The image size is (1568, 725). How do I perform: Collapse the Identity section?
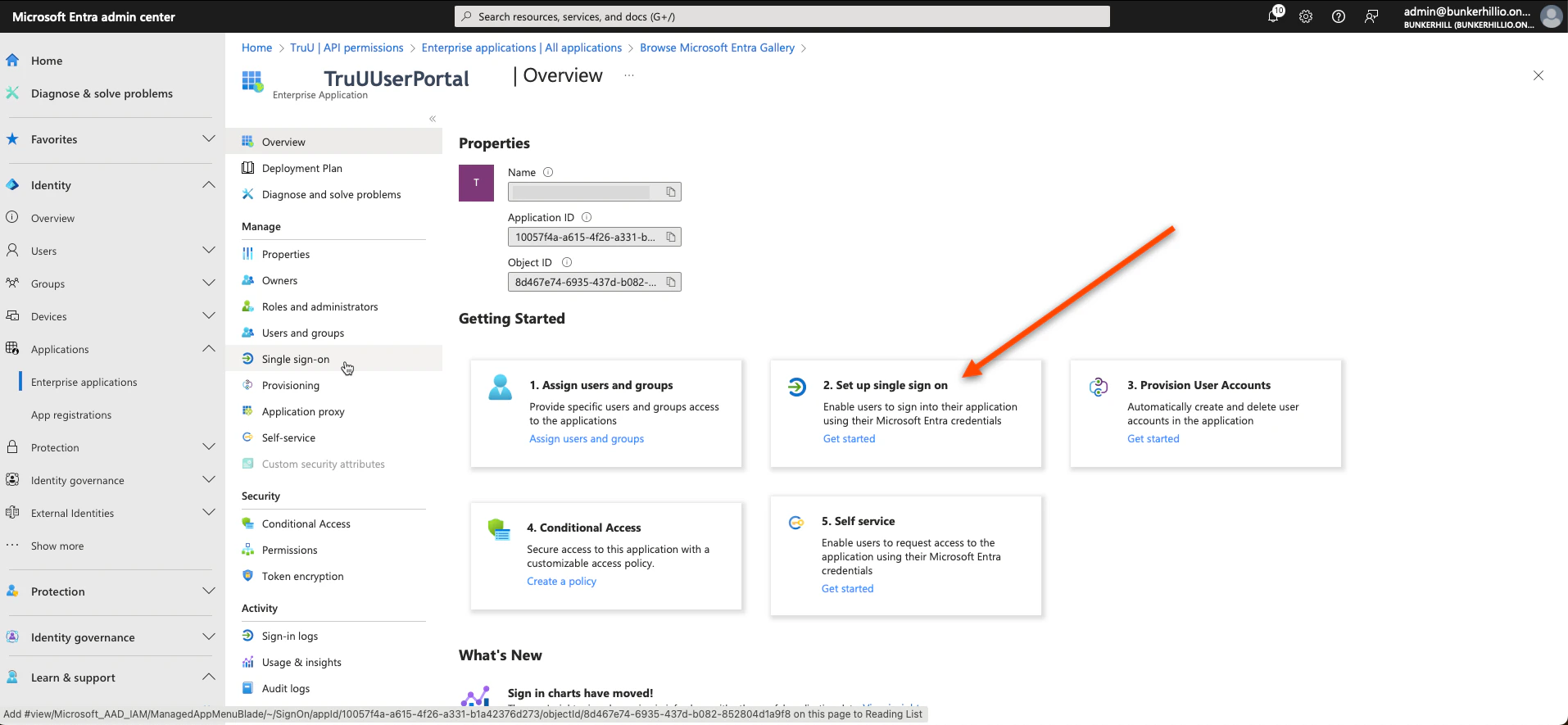pyautogui.click(x=209, y=185)
